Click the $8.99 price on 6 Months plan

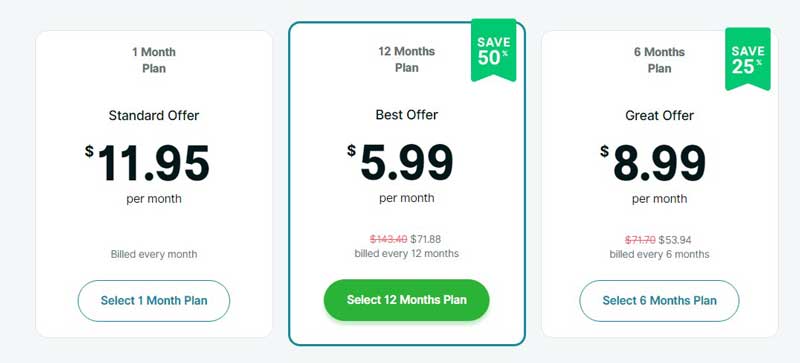click(x=653, y=163)
